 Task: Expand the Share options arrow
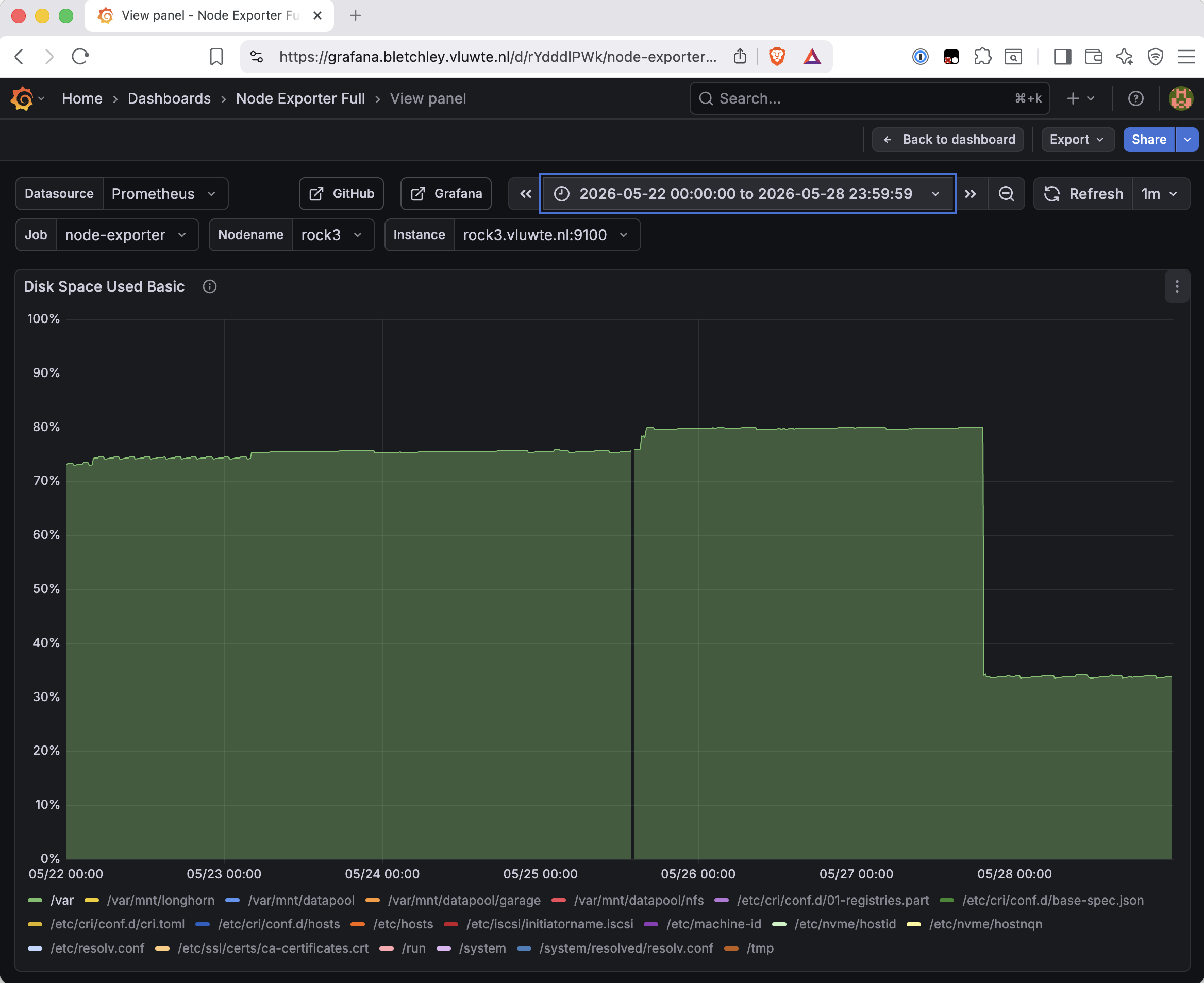[1188, 140]
